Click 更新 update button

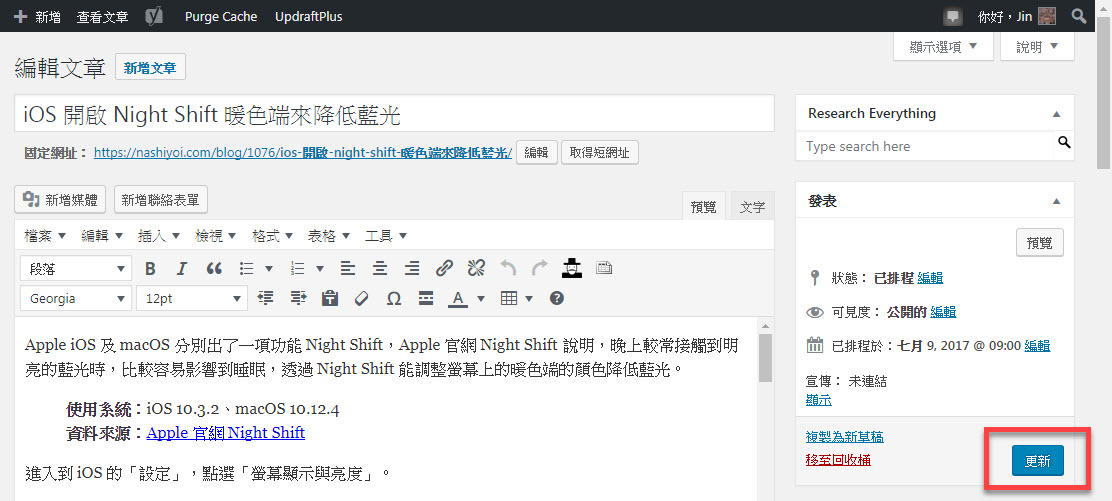click(x=1038, y=461)
